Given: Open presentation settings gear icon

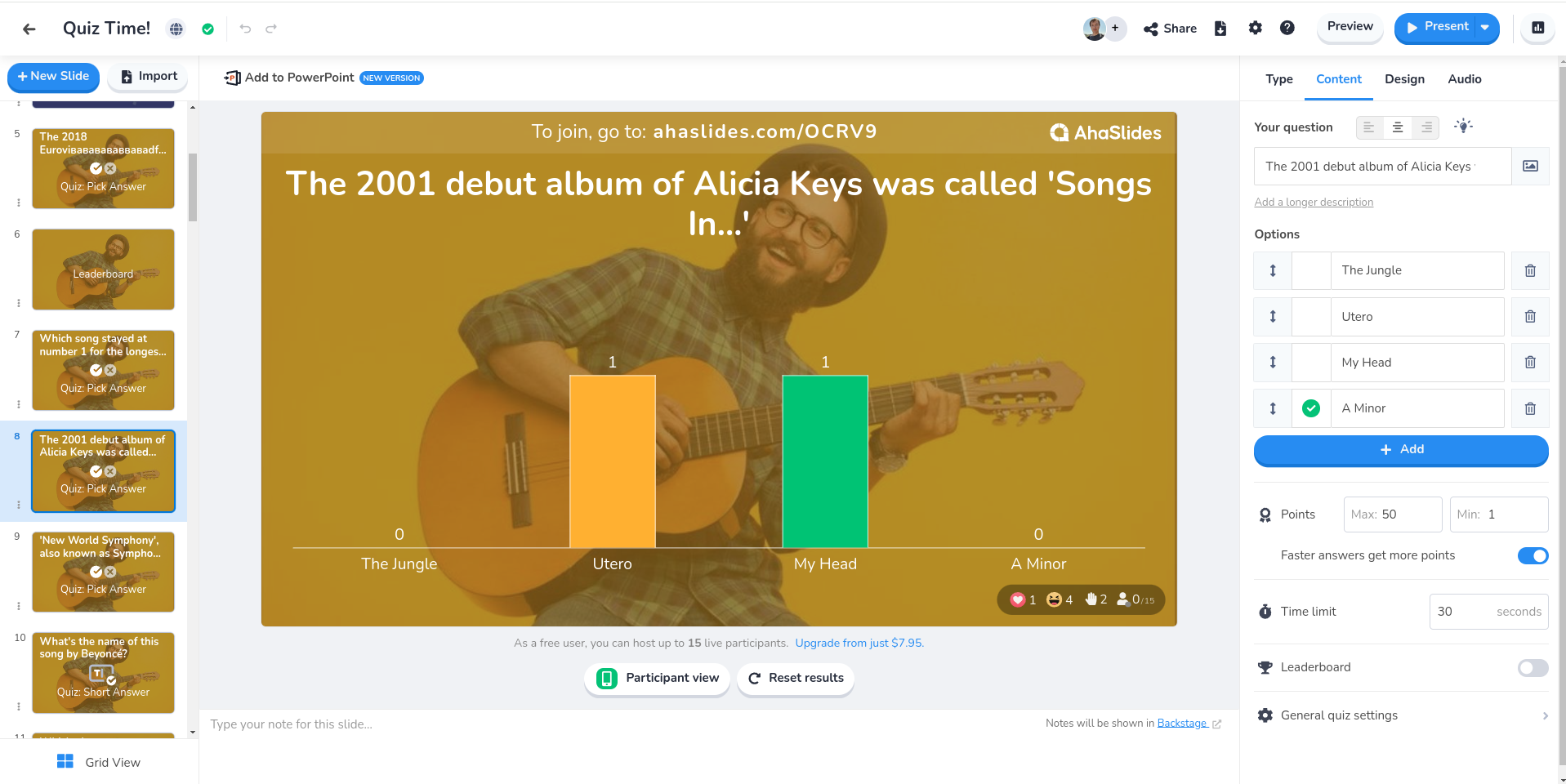Looking at the screenshot, I should (1255, 28).
